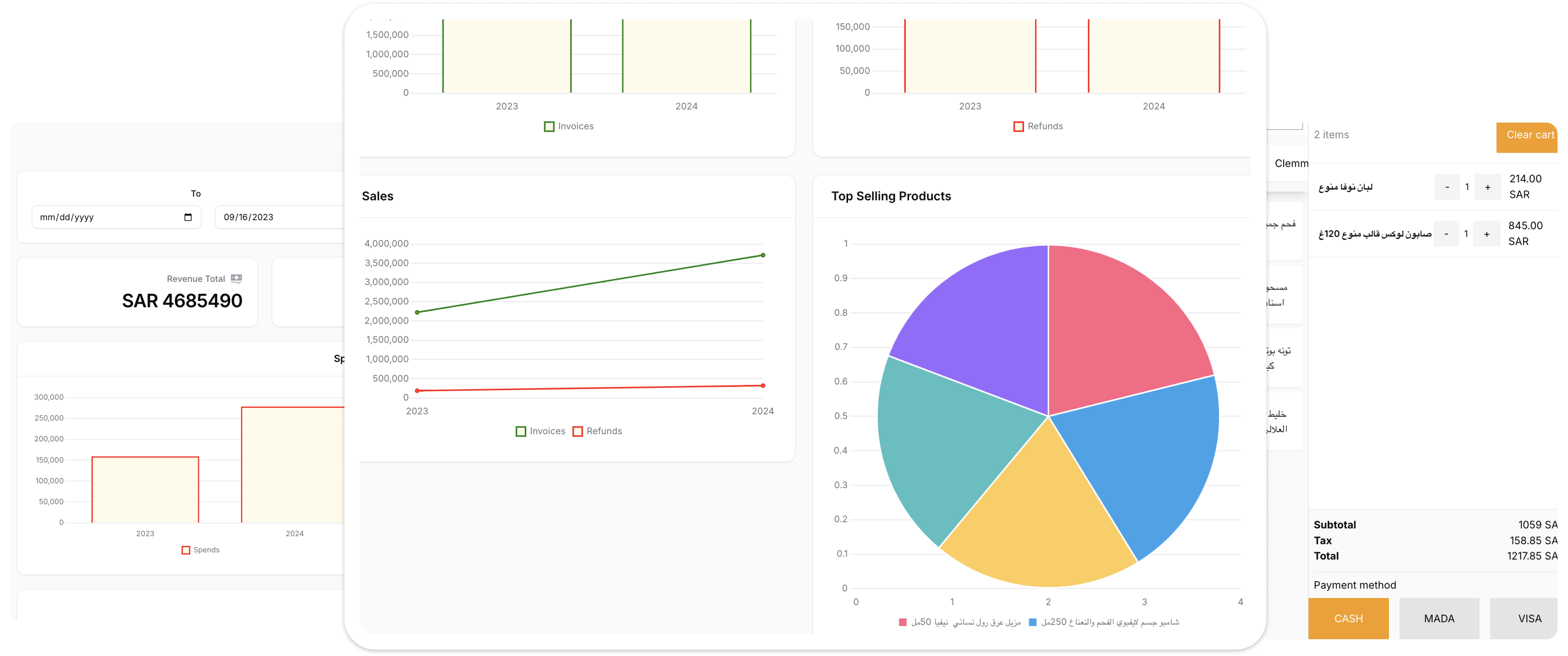This screenshot has width=1568, height=656.
Task: Click the Tax 158.85 row
Action: (x=1435, y=541)
